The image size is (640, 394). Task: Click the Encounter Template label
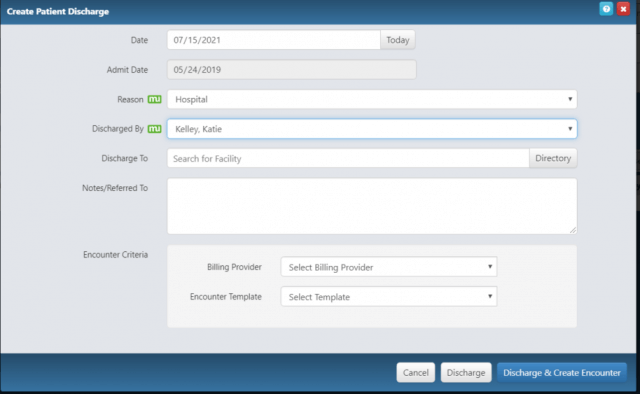tap(226, 297)
